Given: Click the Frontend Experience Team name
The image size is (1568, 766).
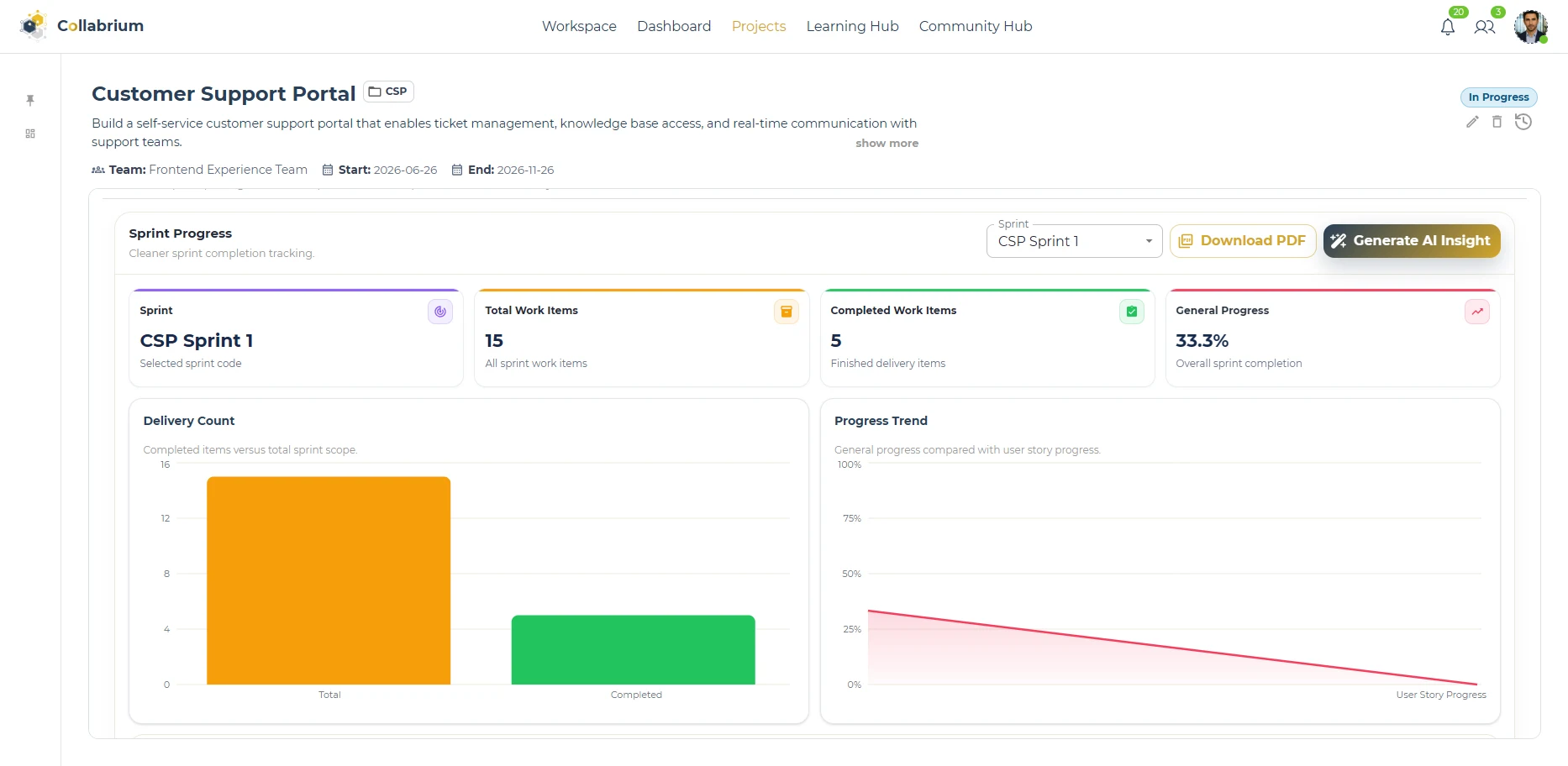Looking at the screenshot, I should (x=229, y=170).
